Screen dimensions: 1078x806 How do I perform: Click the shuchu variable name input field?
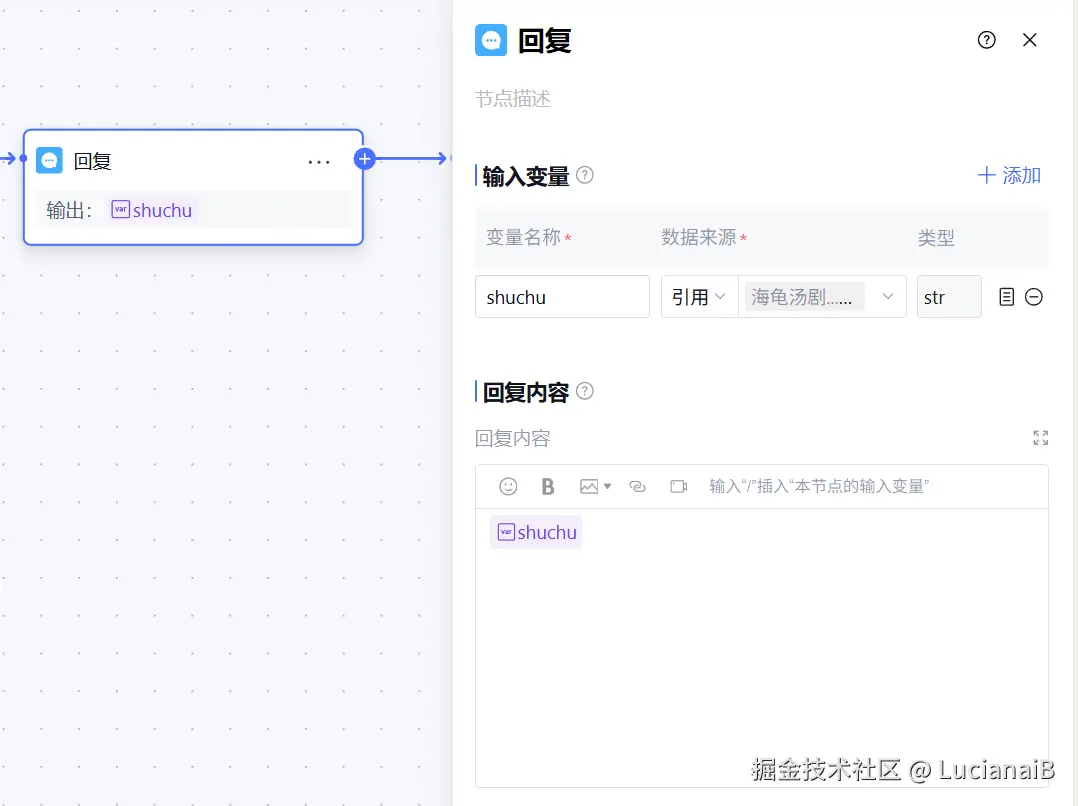tap(562, 296)
